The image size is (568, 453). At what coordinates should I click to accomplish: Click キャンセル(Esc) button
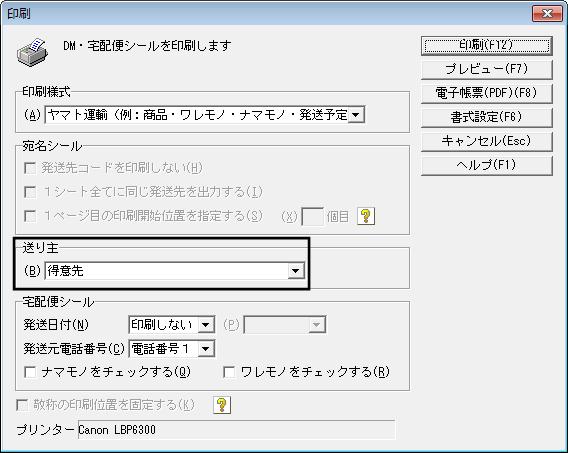487,141
